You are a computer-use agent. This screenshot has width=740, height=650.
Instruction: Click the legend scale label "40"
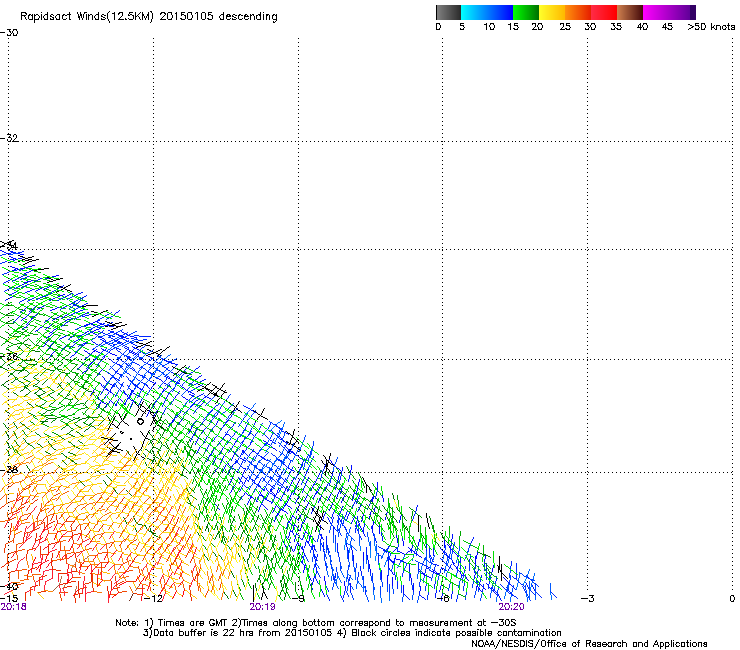(x=642, y=27)
